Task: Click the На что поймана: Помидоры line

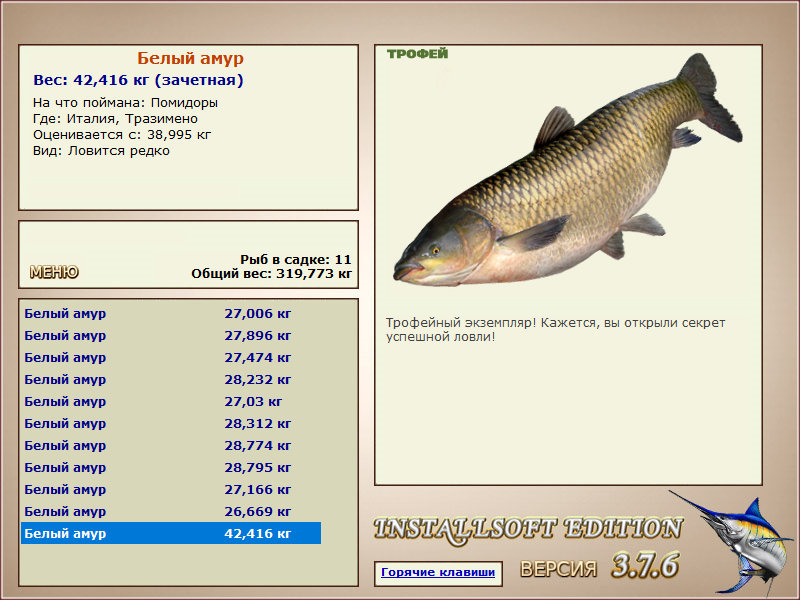Action: point(125,103)
